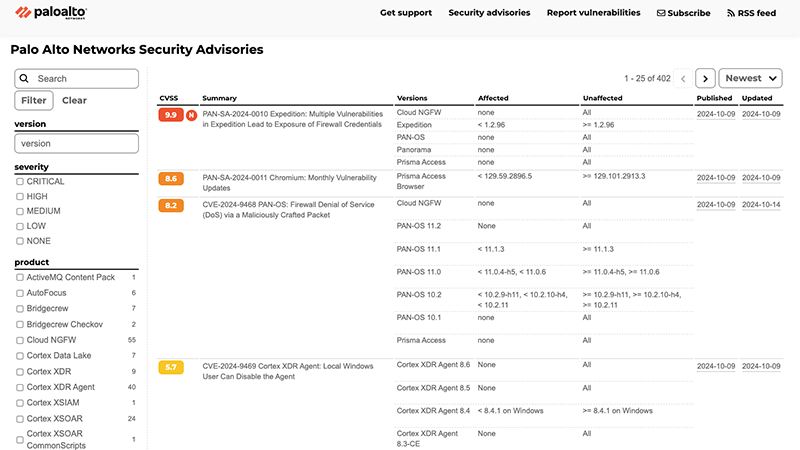Check the CRITICAL severity checkbox
The width and height of the screenshot is (800, 450).
[20, 182]
